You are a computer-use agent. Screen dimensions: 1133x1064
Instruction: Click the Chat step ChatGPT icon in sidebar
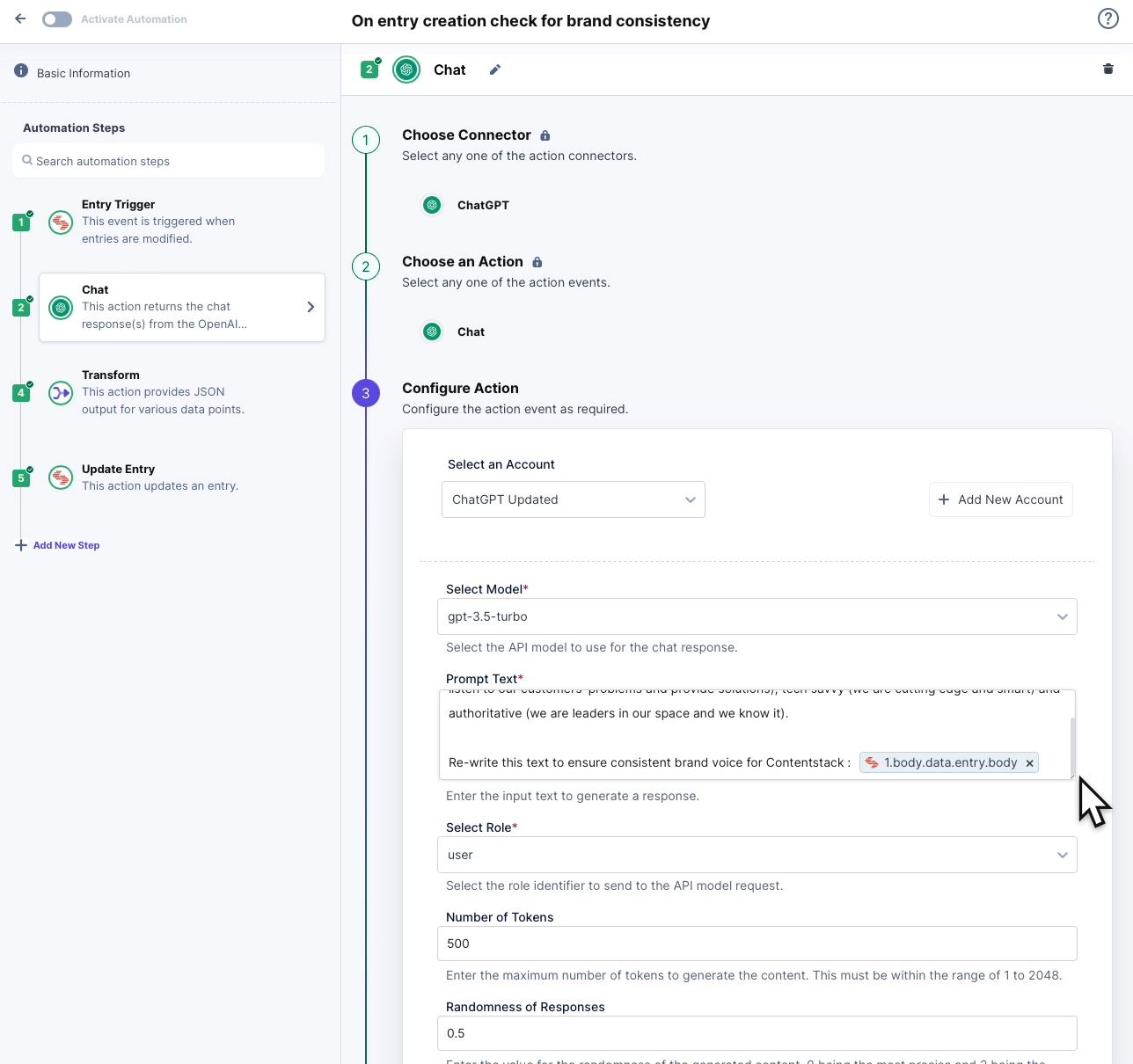pyautogui.click(x=61, y=308)
